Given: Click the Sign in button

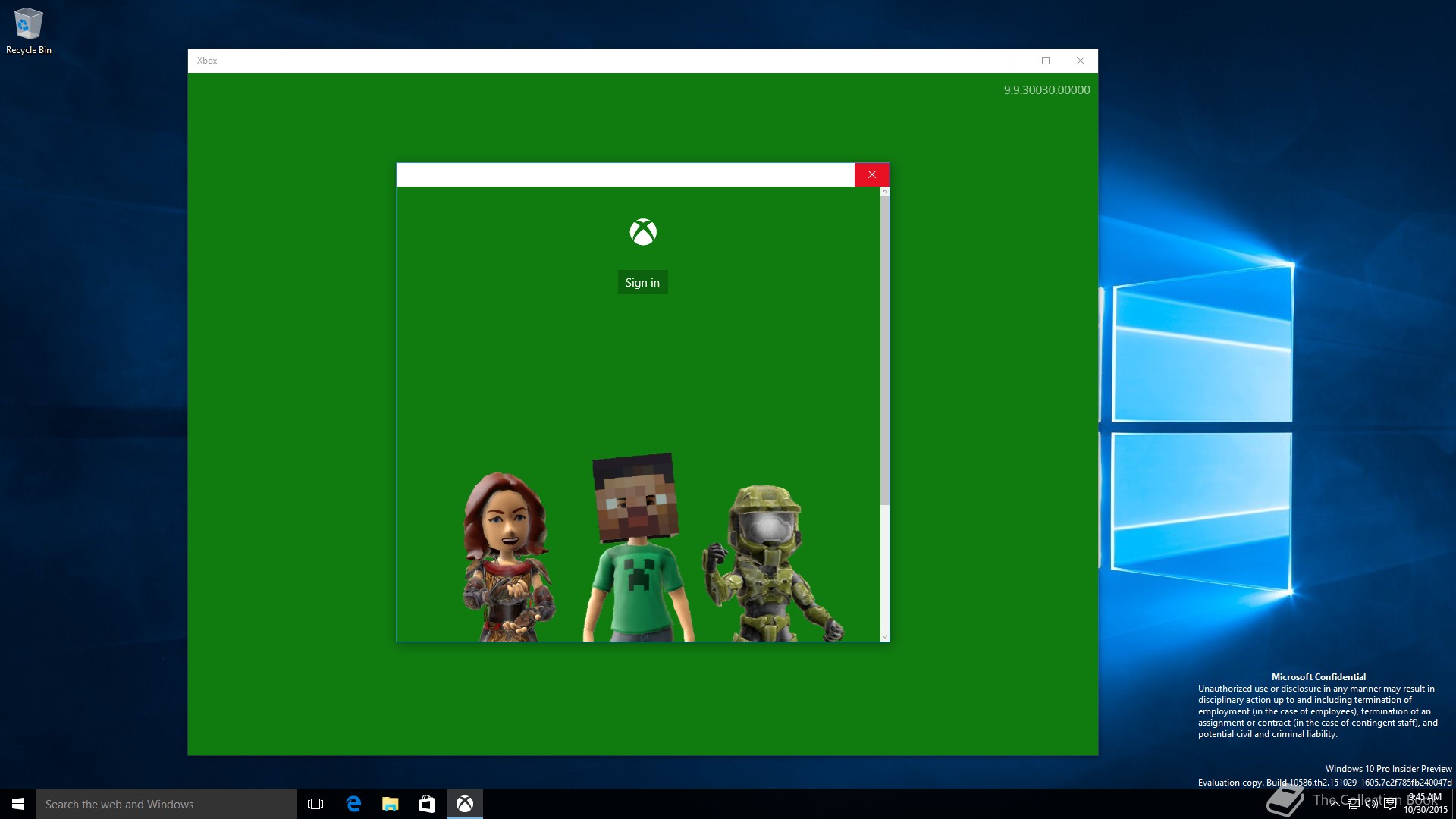Looking at the screenshot, I should (642, 282).
